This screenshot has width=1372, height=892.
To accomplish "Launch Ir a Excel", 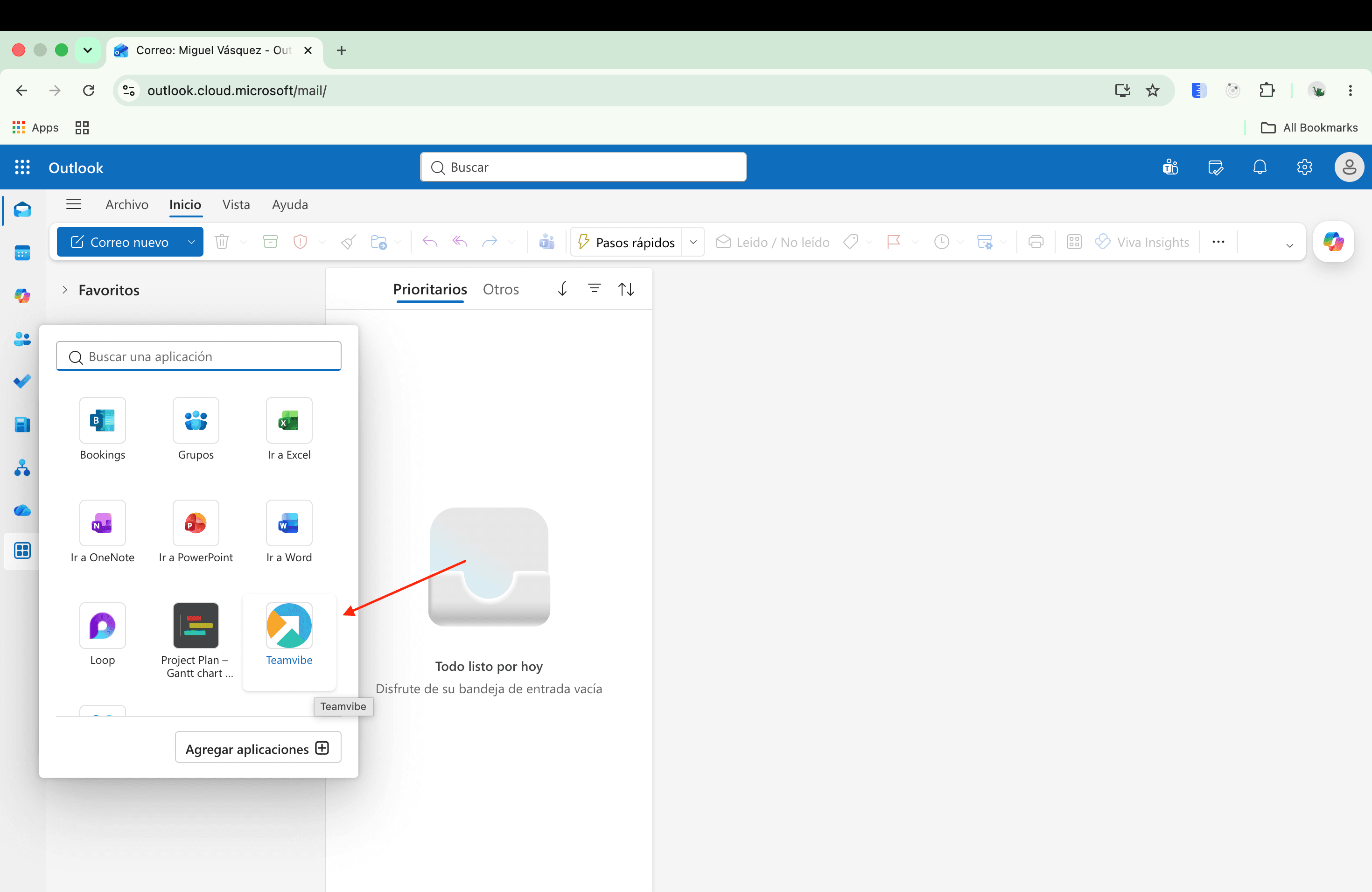I will coord(289,429).
